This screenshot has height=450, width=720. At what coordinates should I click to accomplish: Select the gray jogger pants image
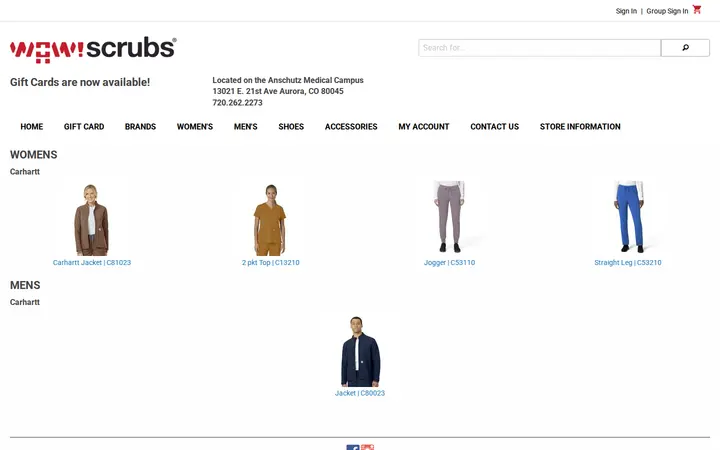pos(449,217)
